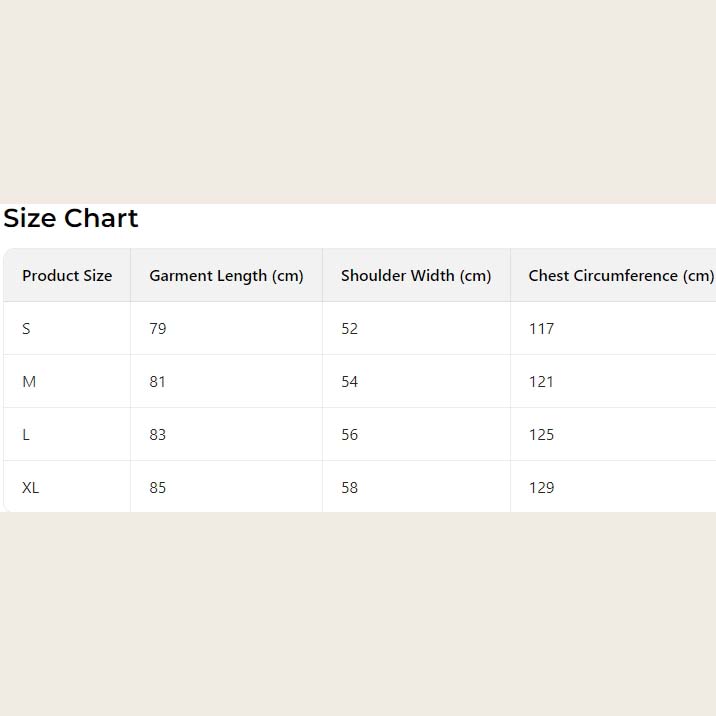This screenshot has height=716, width=716.
Task: Click chest circumference value 117
Action: [541, 329]
